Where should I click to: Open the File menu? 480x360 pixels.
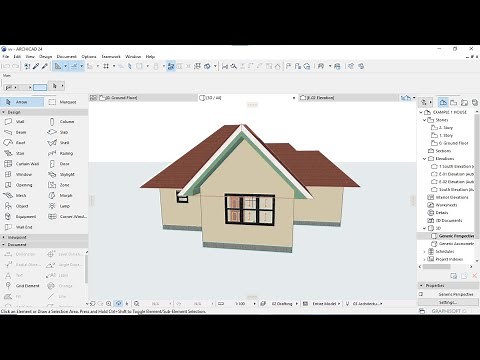[6, 57]
